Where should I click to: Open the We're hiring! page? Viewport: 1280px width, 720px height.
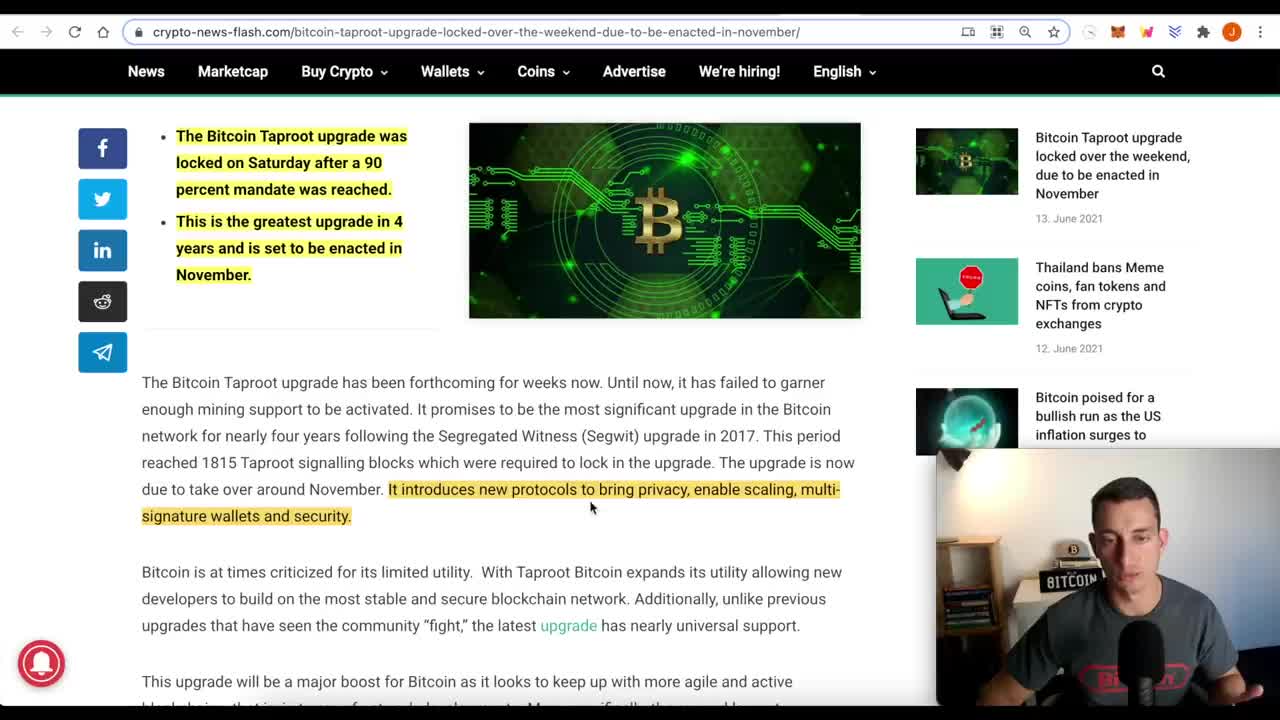coord(739,71)
